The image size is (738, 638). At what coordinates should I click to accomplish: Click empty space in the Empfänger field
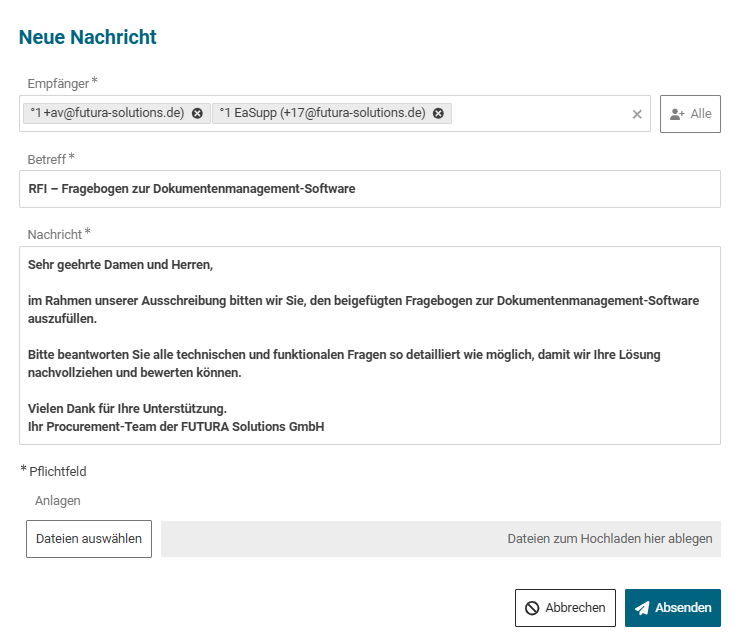click(540, 114)
